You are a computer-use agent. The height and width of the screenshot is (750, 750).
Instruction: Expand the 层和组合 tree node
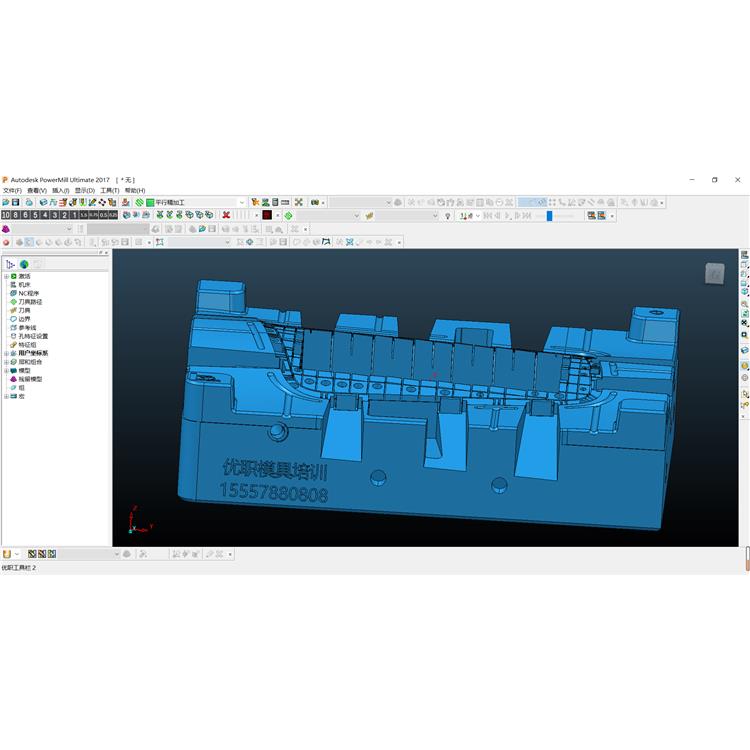point(6,362)
